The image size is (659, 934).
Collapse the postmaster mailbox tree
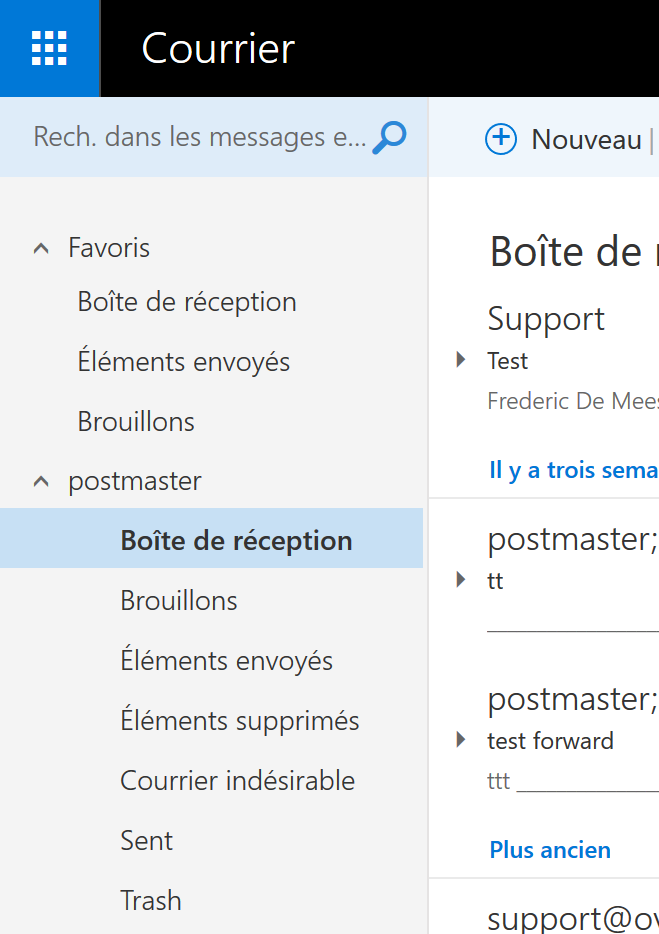[x=41, y=481]
